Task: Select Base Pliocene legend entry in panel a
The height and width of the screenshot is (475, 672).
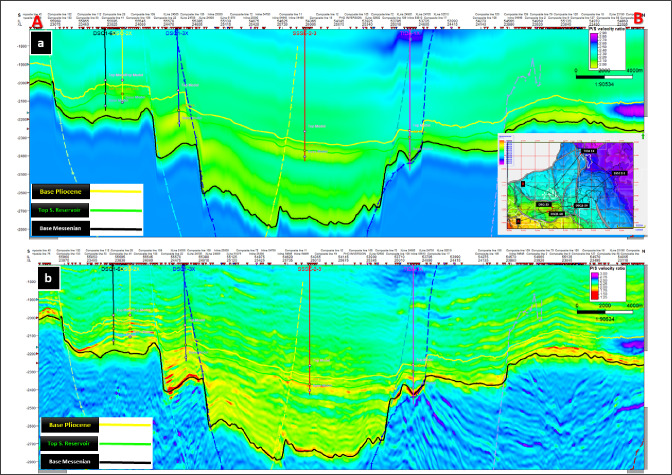Action: pyautogui.click(x=60, y=192)
